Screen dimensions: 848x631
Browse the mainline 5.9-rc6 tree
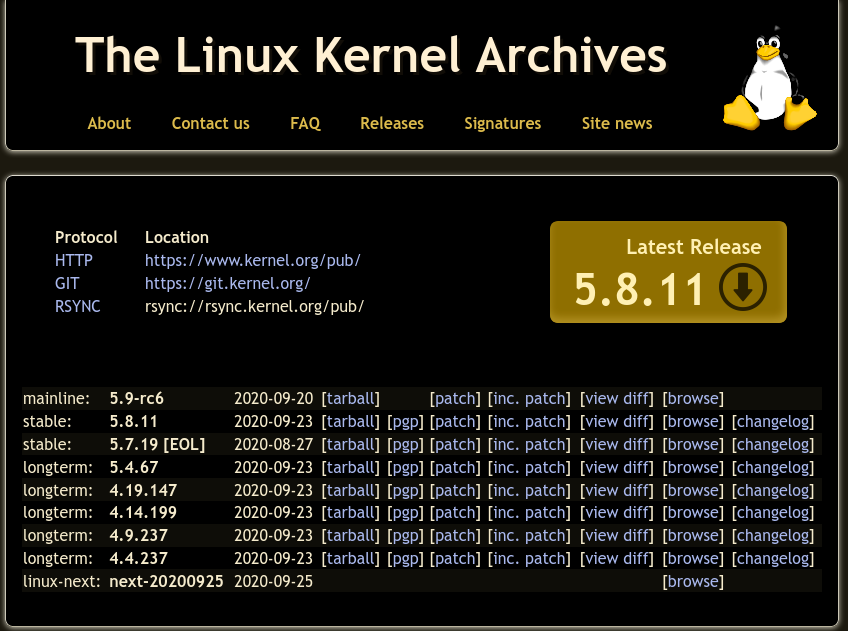point(693,398)
